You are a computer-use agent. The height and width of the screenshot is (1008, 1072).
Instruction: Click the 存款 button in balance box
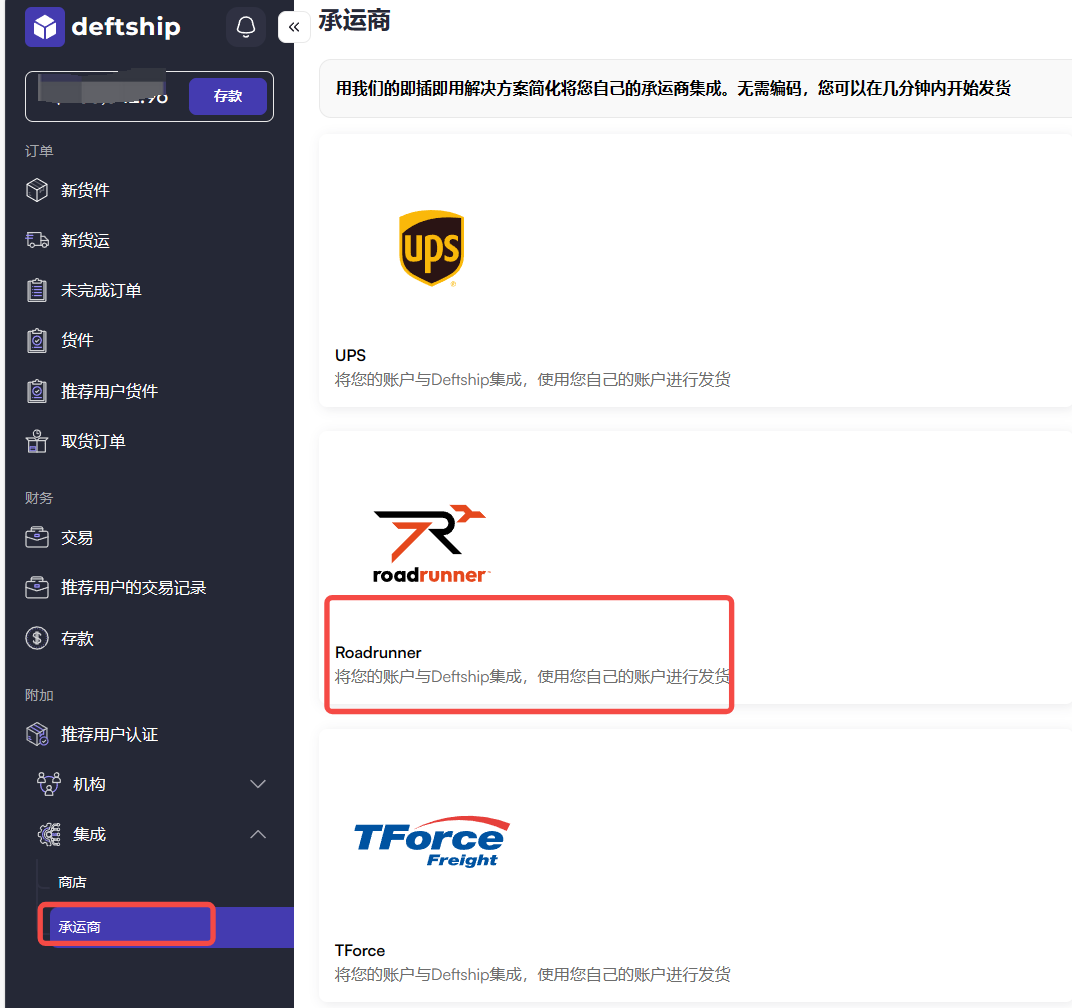tap(228, 96)
